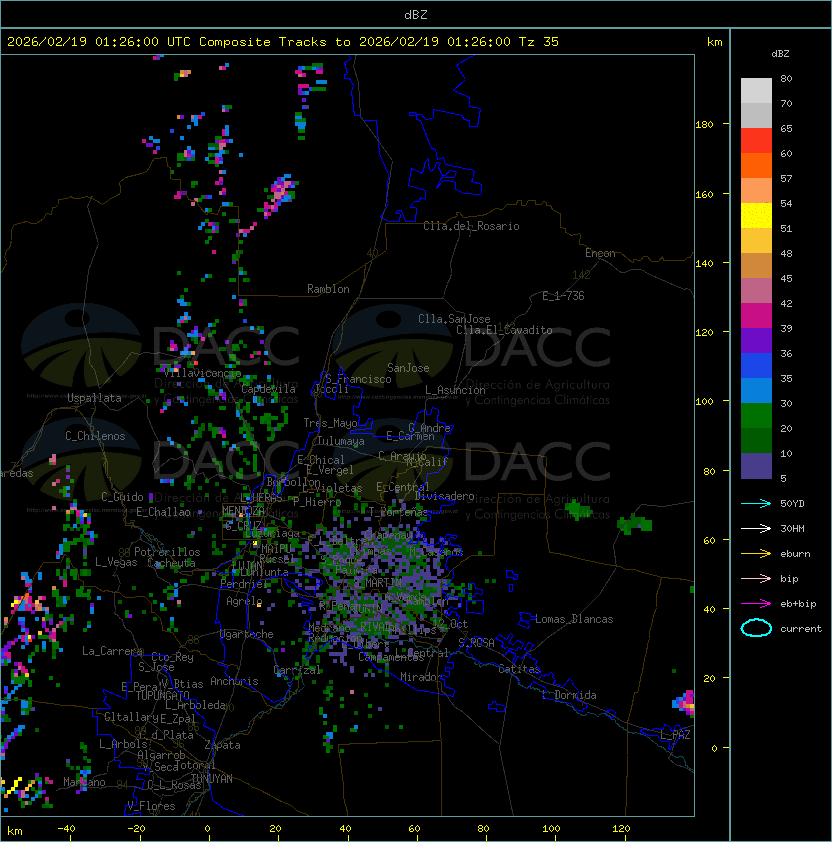Click the TUNUYAN place label
The image size is (832, 842).
coord(212,779)
